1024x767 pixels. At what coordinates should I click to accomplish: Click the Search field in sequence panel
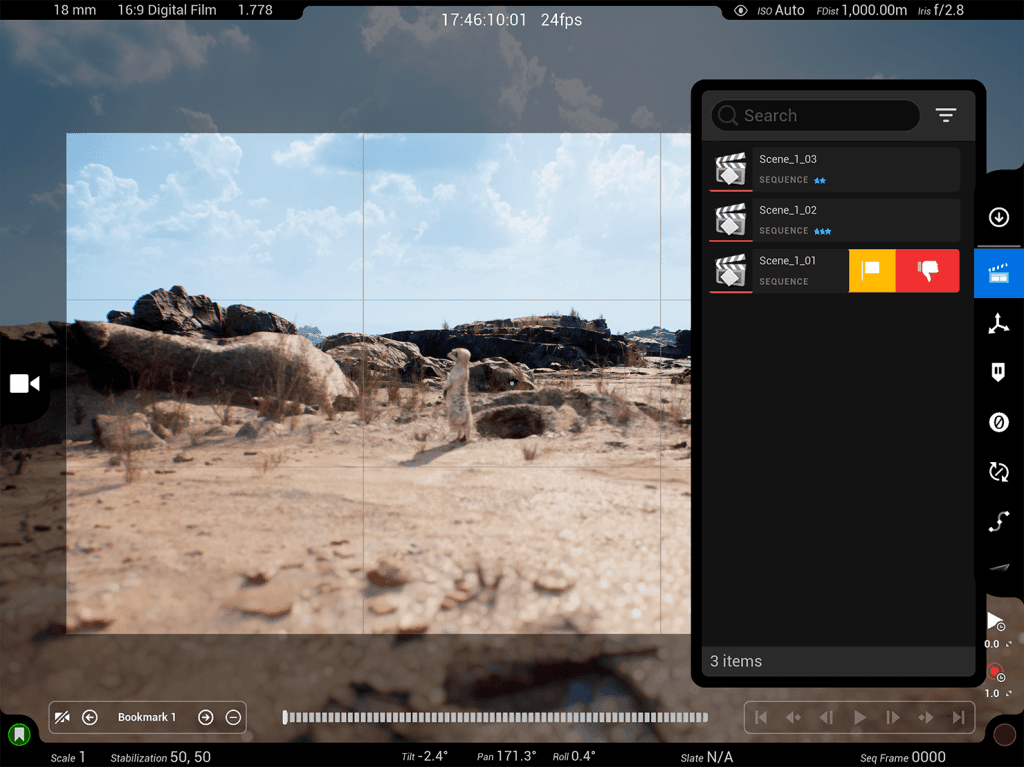[815, 116]
